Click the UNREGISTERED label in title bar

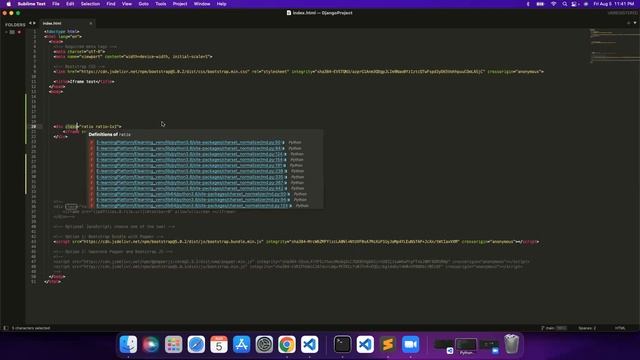coord(622,13)
